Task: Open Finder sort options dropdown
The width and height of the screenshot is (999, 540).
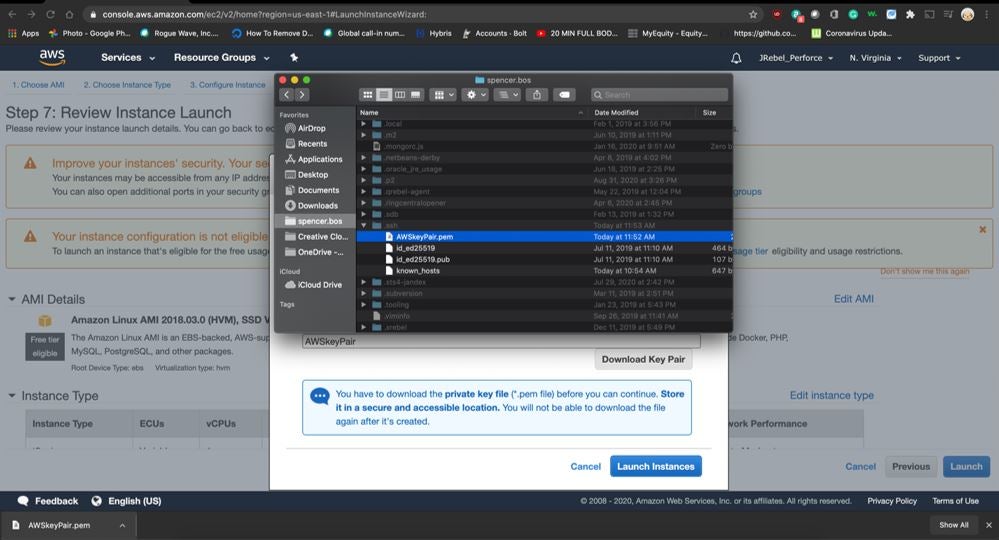Action: coord(507,95)
